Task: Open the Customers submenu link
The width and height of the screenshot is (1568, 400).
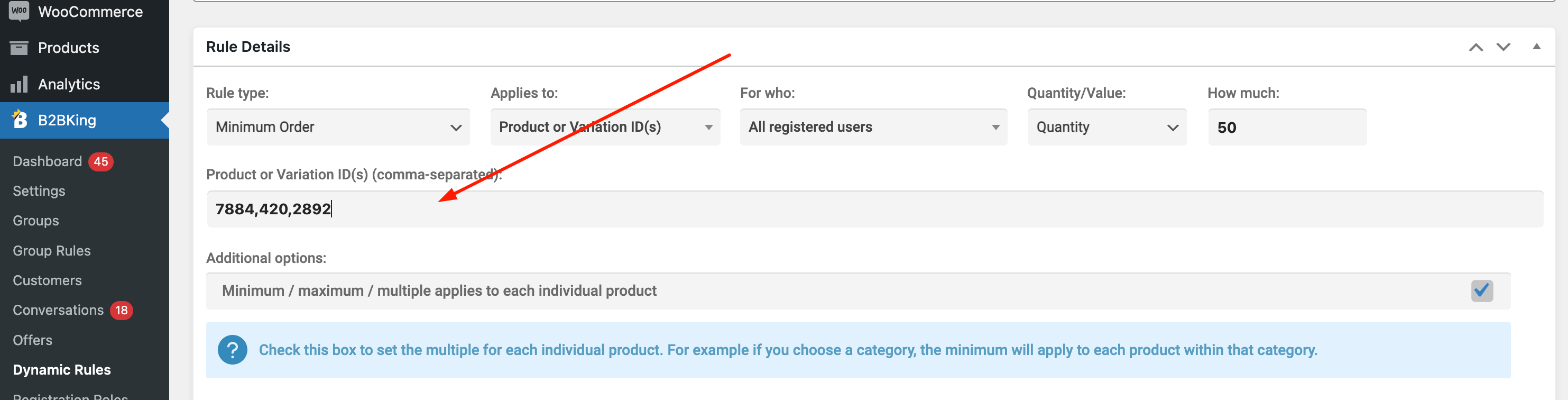Action: (47, 280)
